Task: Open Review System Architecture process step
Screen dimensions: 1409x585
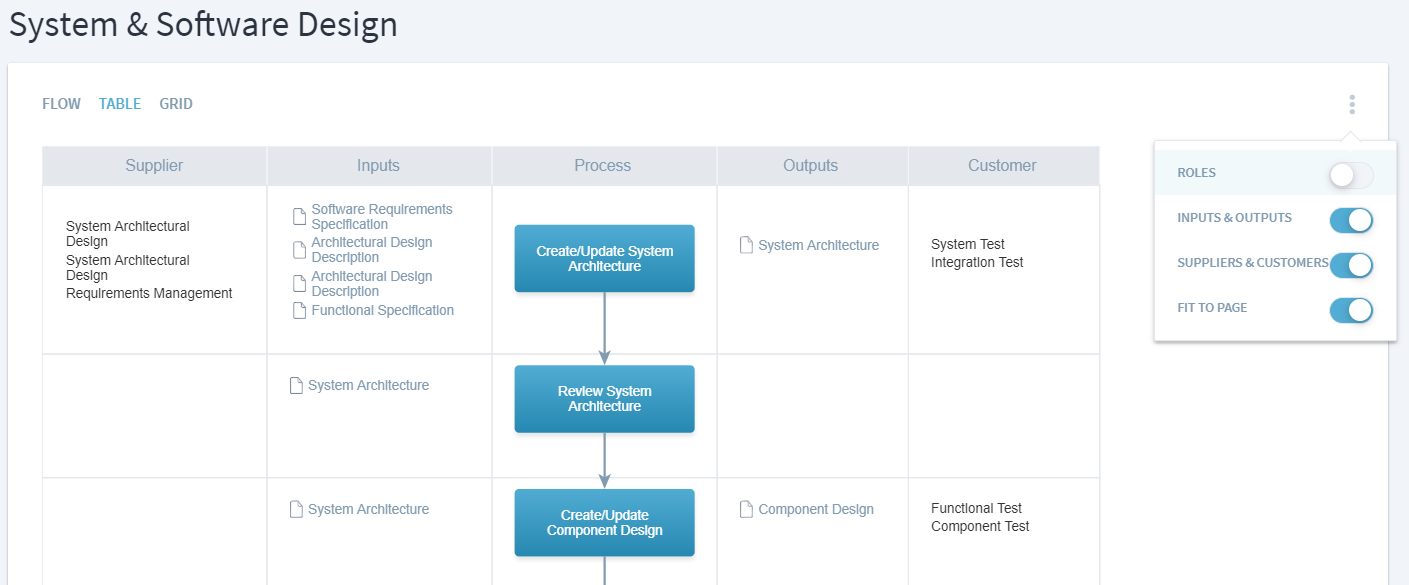Action: [x=604, y=399]
